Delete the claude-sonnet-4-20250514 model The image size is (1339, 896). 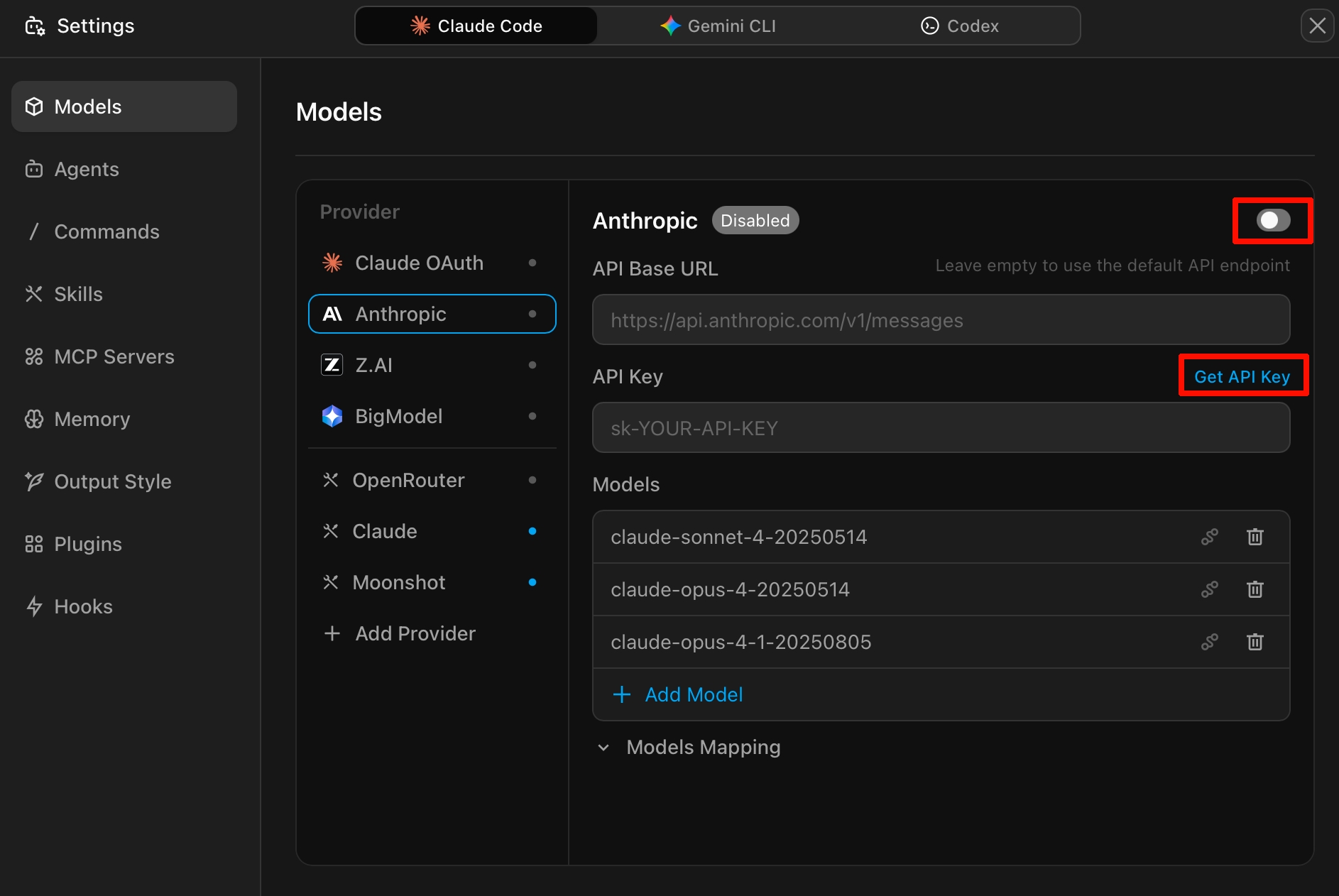point(1255,537)
